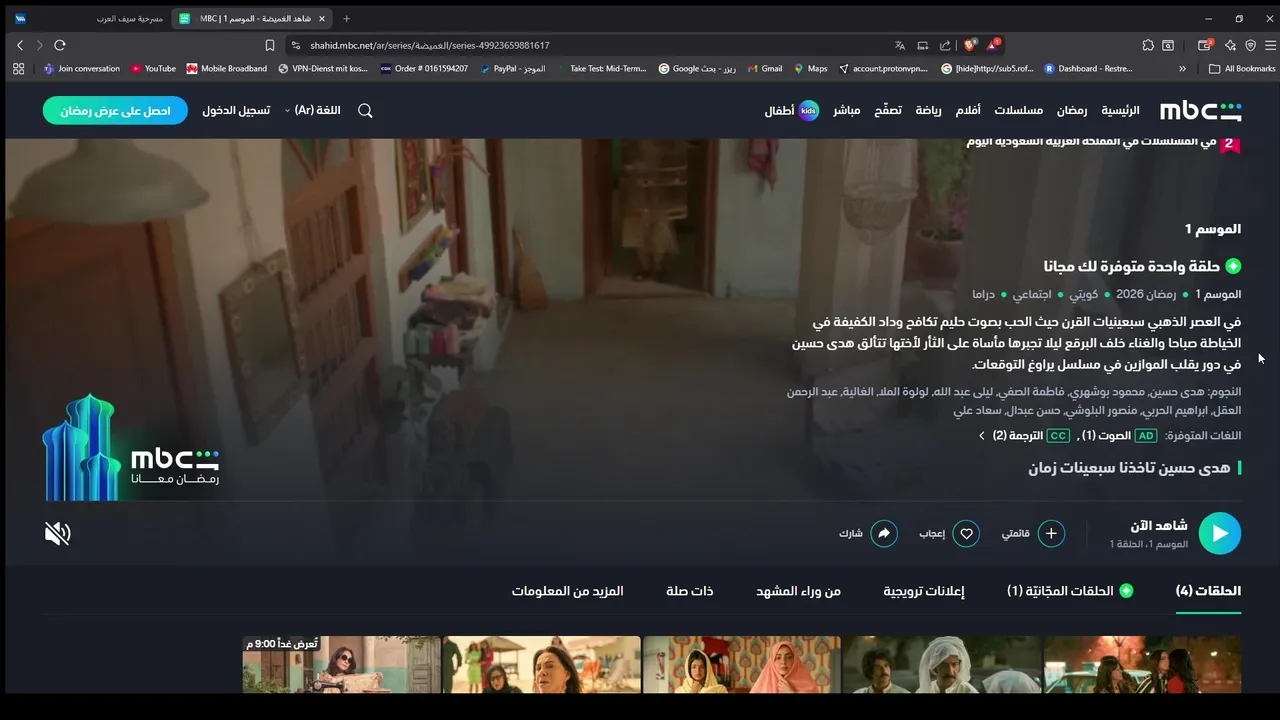Screen dimensions: 1280x720
Task: Click the login link تسجيل الدخول
Action: point(236,110)
